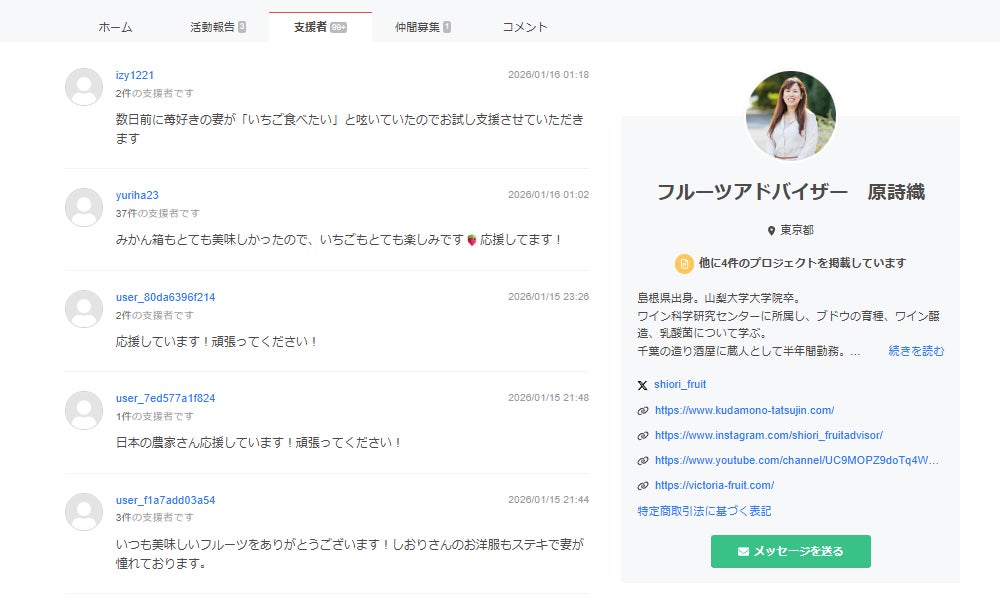Open username link yuriha23

(x=137, y=195)
